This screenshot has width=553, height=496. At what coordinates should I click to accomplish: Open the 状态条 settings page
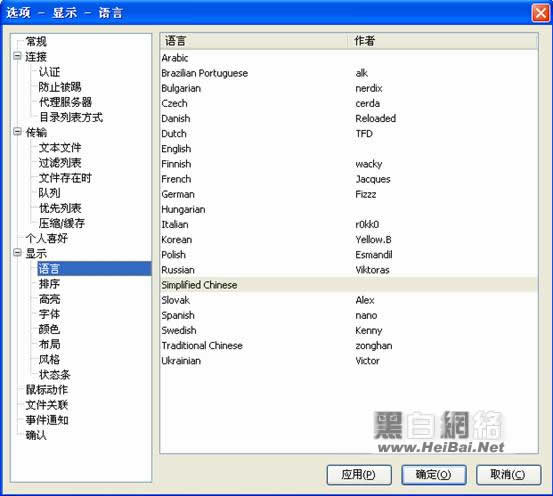(55, 375)
